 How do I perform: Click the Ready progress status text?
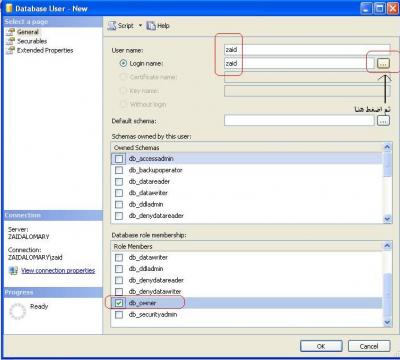(39, 306)
